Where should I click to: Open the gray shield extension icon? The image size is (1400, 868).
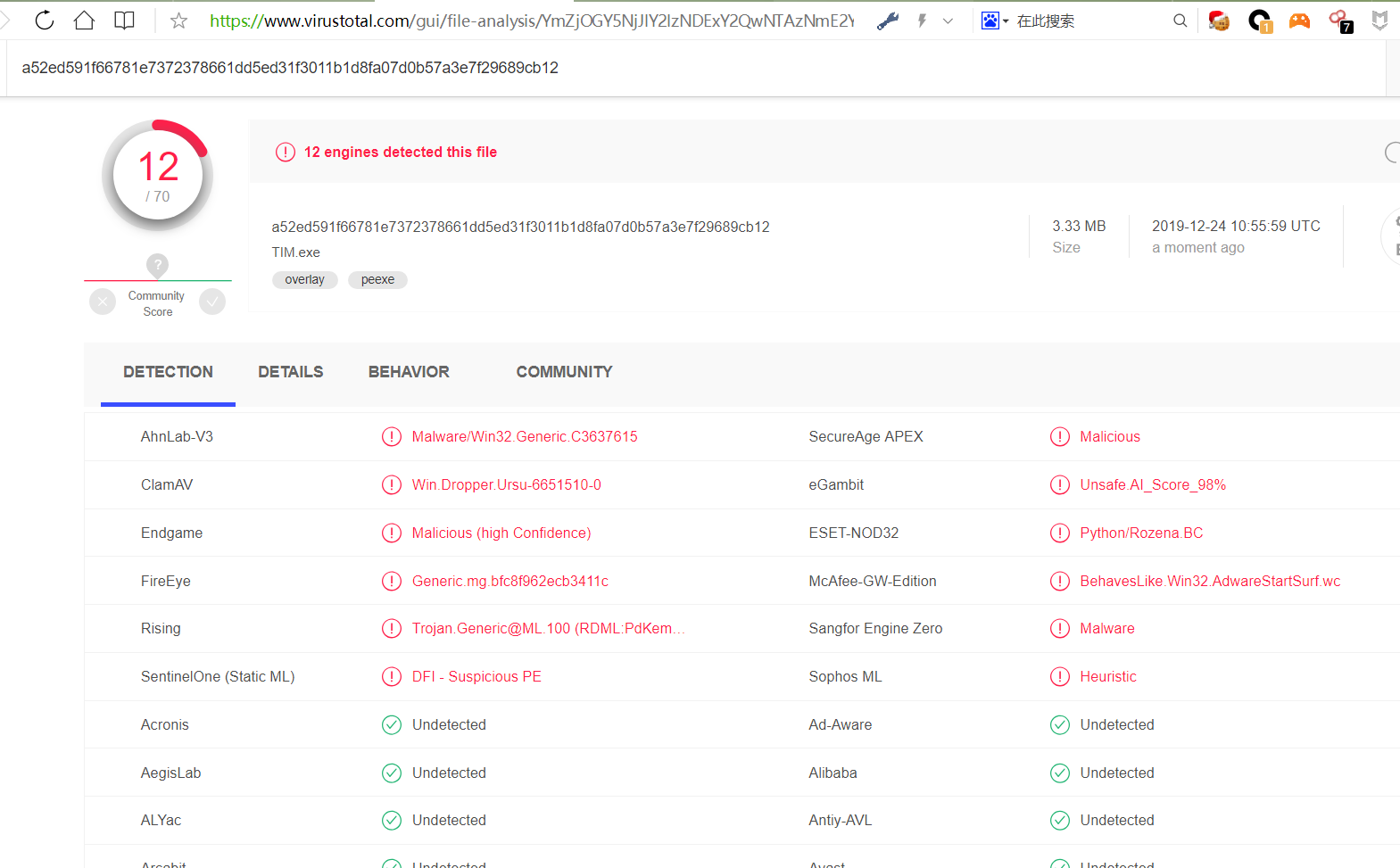(x=1379, y=21)
